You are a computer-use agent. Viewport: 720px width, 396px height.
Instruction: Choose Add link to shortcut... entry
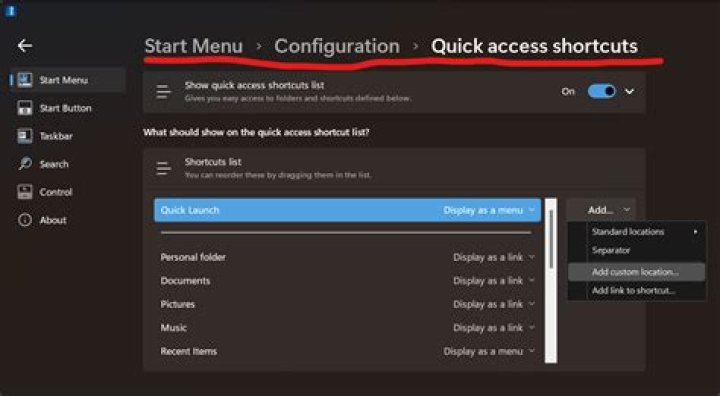click(x=637, y=290)
